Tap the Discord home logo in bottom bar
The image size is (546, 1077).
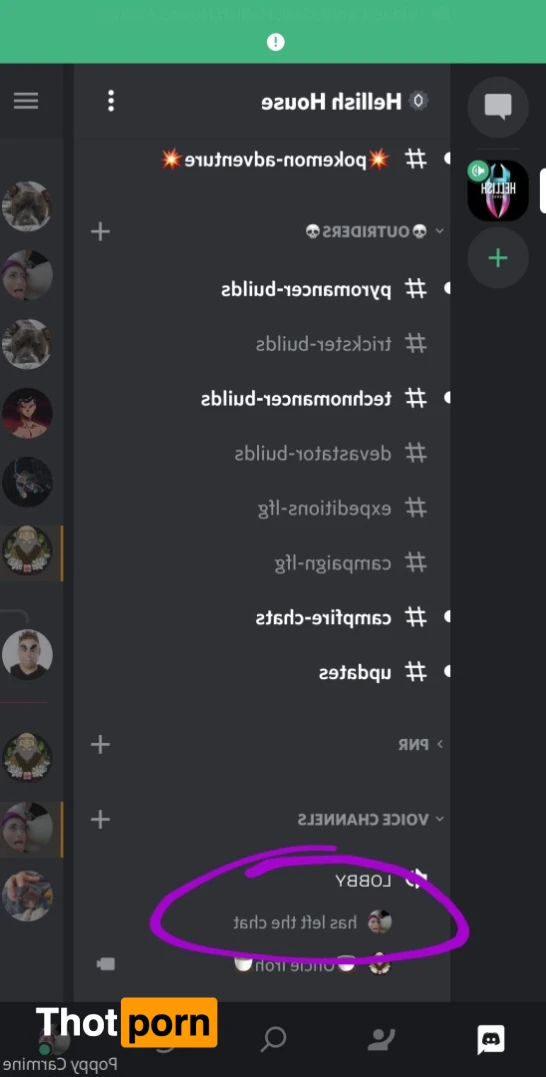pyautogui.click(x=491, y=1039)
